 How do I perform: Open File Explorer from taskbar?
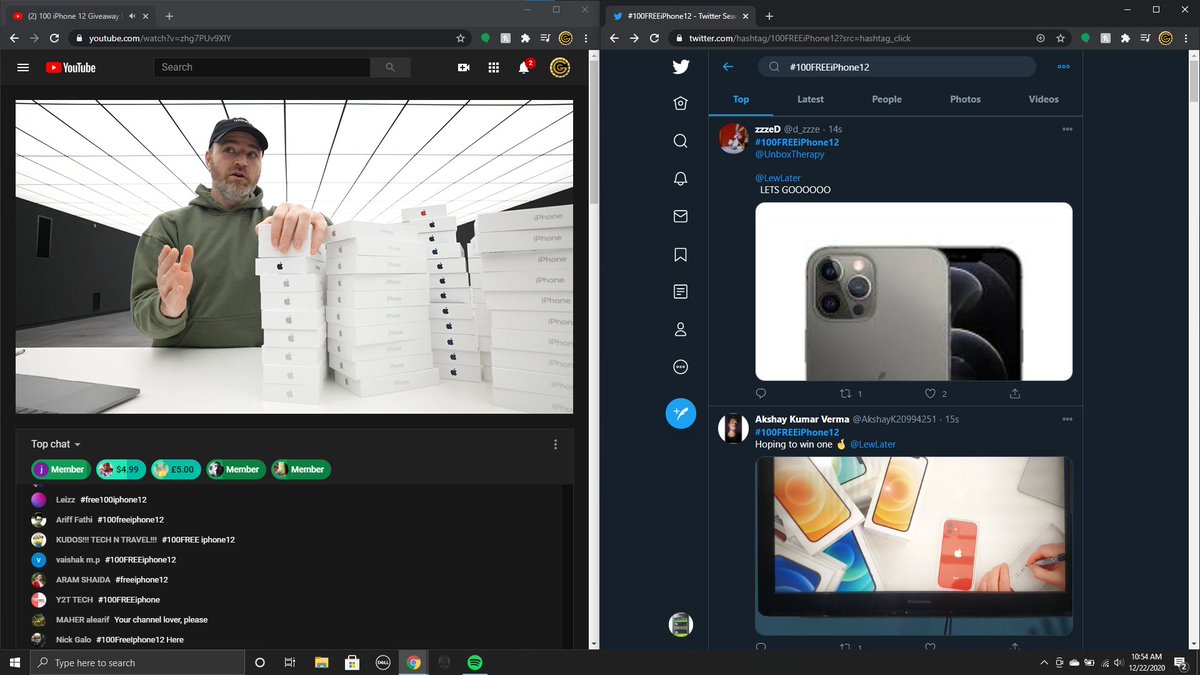[321, 663]
